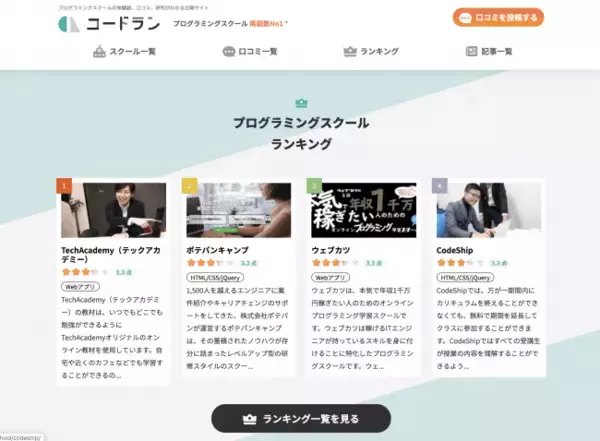The height and width of the screenshot is (441, 600).
Task: Click the 口コミを投稿する orange button
Action: coord(498,18)
